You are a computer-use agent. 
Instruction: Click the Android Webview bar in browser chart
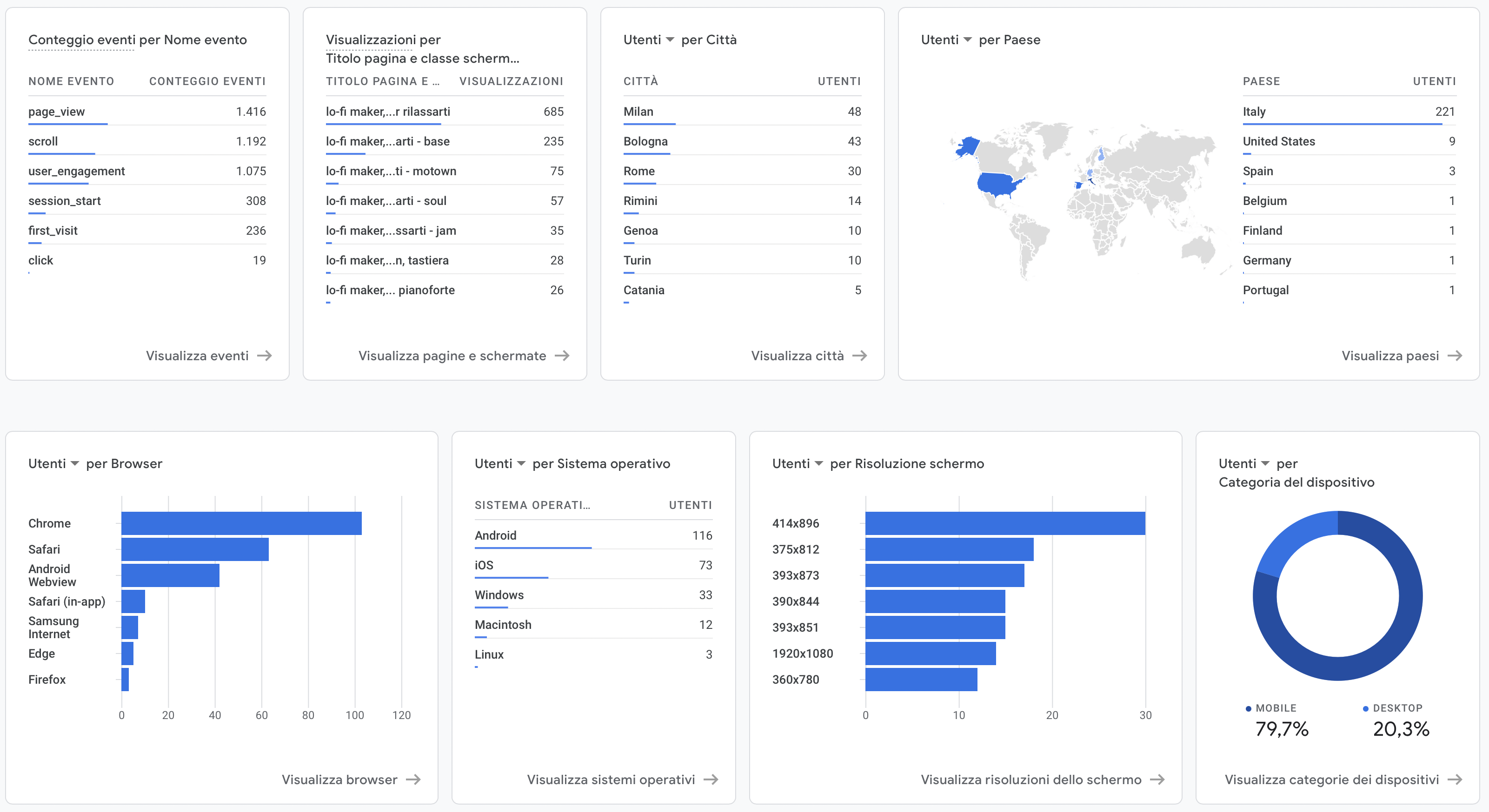pyautogui.click(x=171, y=575)
